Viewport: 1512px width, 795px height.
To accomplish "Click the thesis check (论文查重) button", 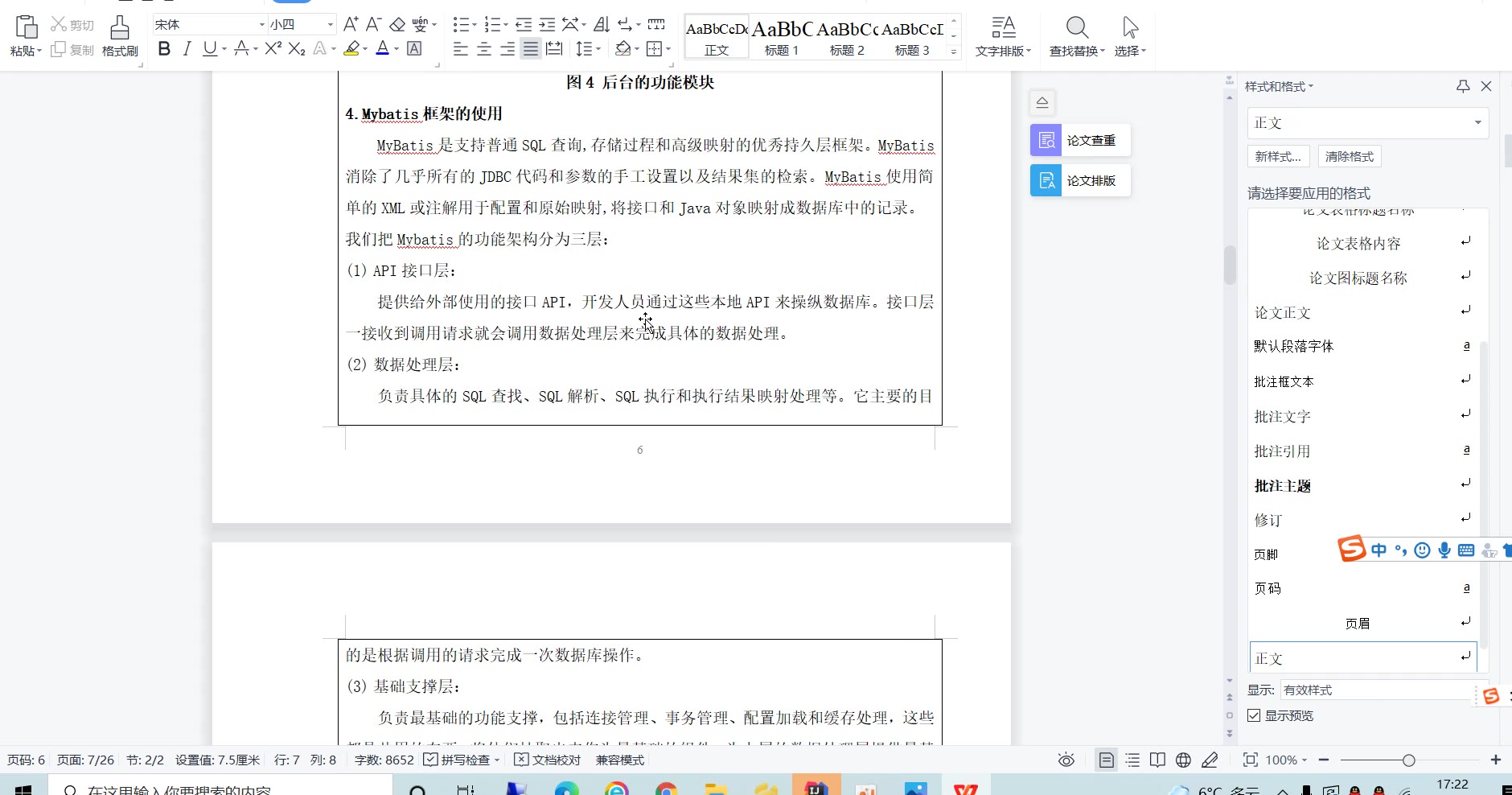I will (1080, 140).
